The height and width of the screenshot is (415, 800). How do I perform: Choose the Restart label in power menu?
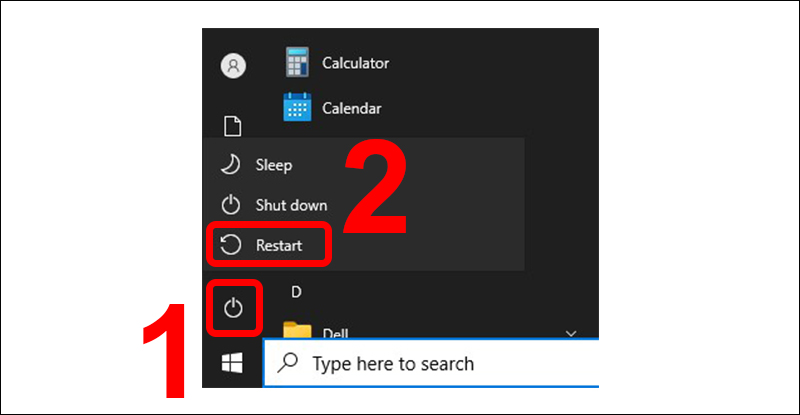coord(278,244)
